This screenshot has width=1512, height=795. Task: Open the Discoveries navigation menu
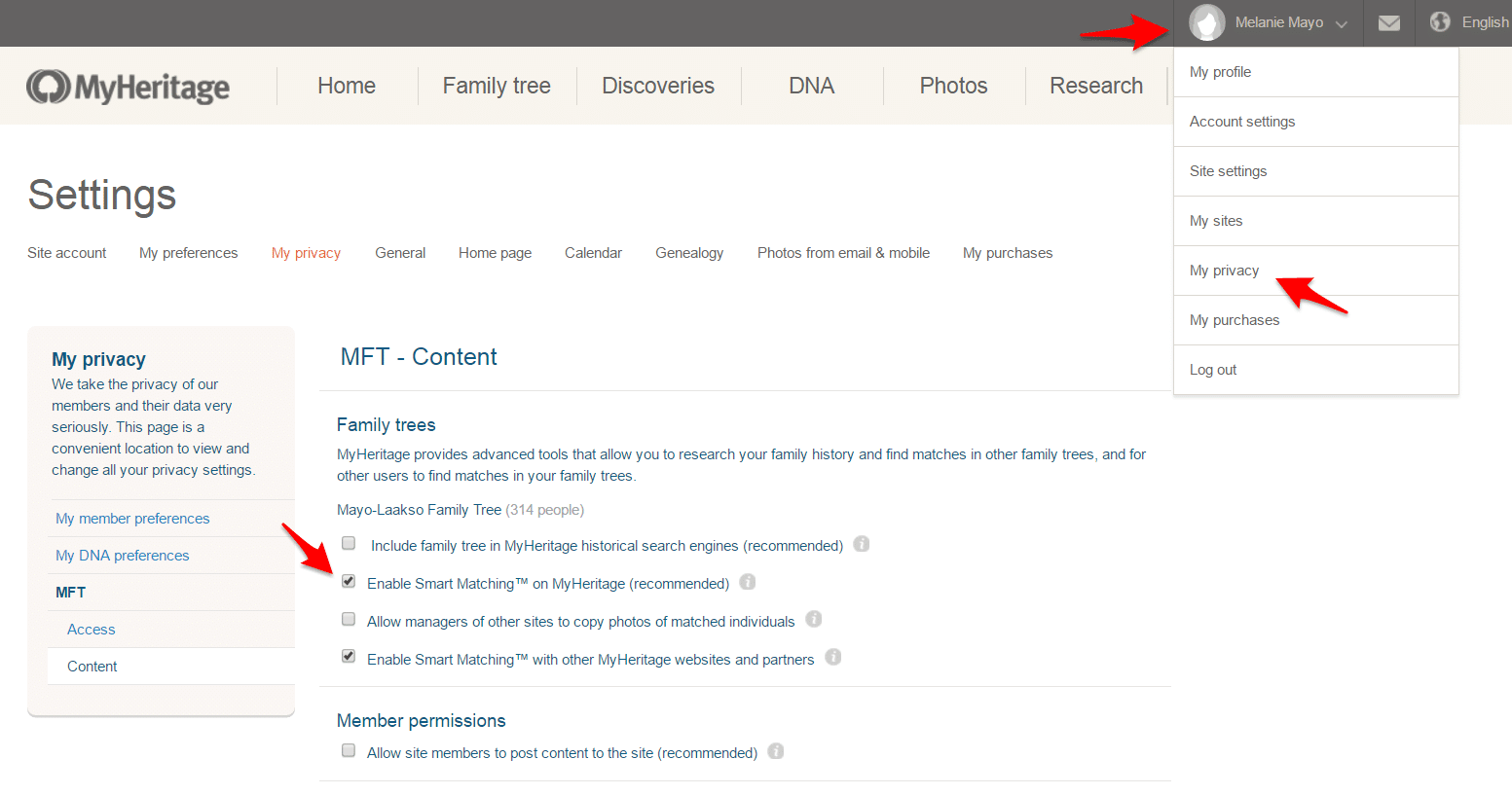(658, 86)
